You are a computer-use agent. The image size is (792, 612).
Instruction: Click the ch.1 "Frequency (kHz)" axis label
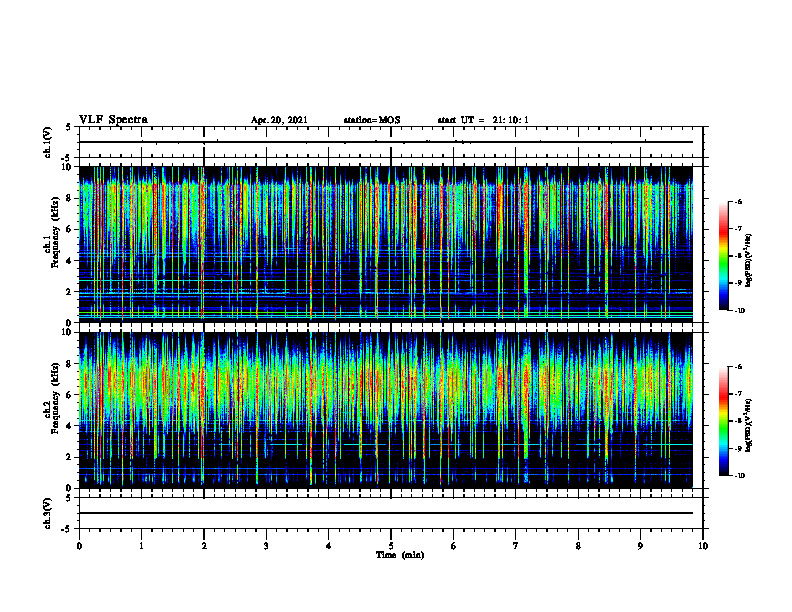click(55, 232)
